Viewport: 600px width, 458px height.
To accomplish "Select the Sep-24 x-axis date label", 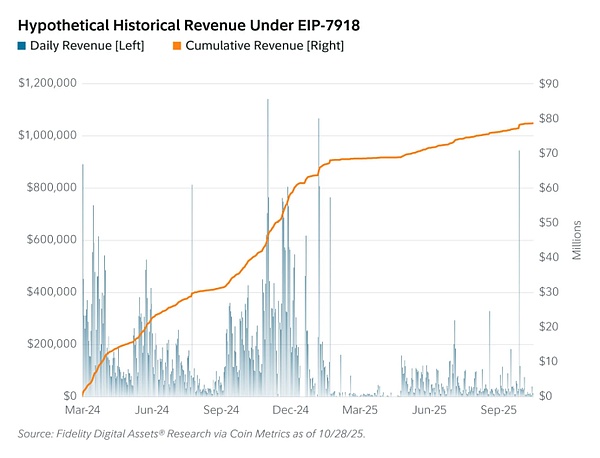I will pos(220,410).
